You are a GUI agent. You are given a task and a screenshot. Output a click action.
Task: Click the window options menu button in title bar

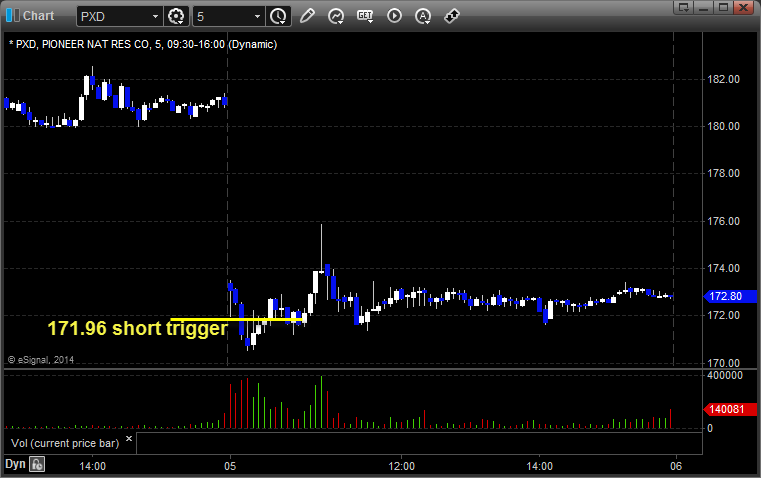pyautogui.click(x=684, y=7)
